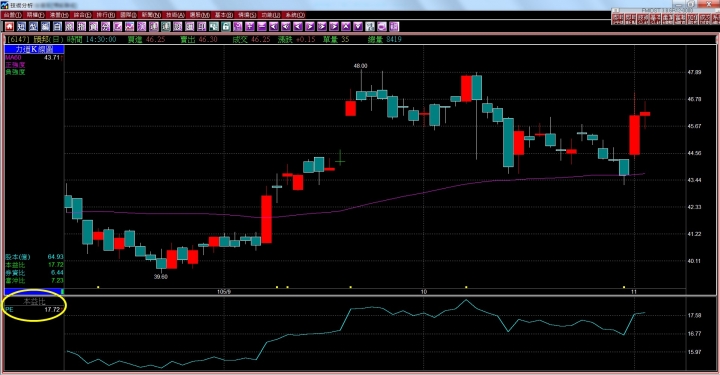Click the month 10 marker on time axis
Image resolution: width=720 pixels, height=375 pixels.
tap(423, 291)
